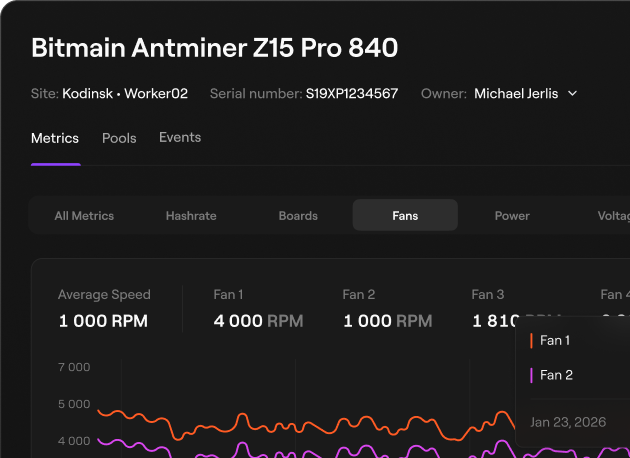Expand the Owner dropdown chevron
The height and width of the screenshot is (458, 630).
[573, 94]
